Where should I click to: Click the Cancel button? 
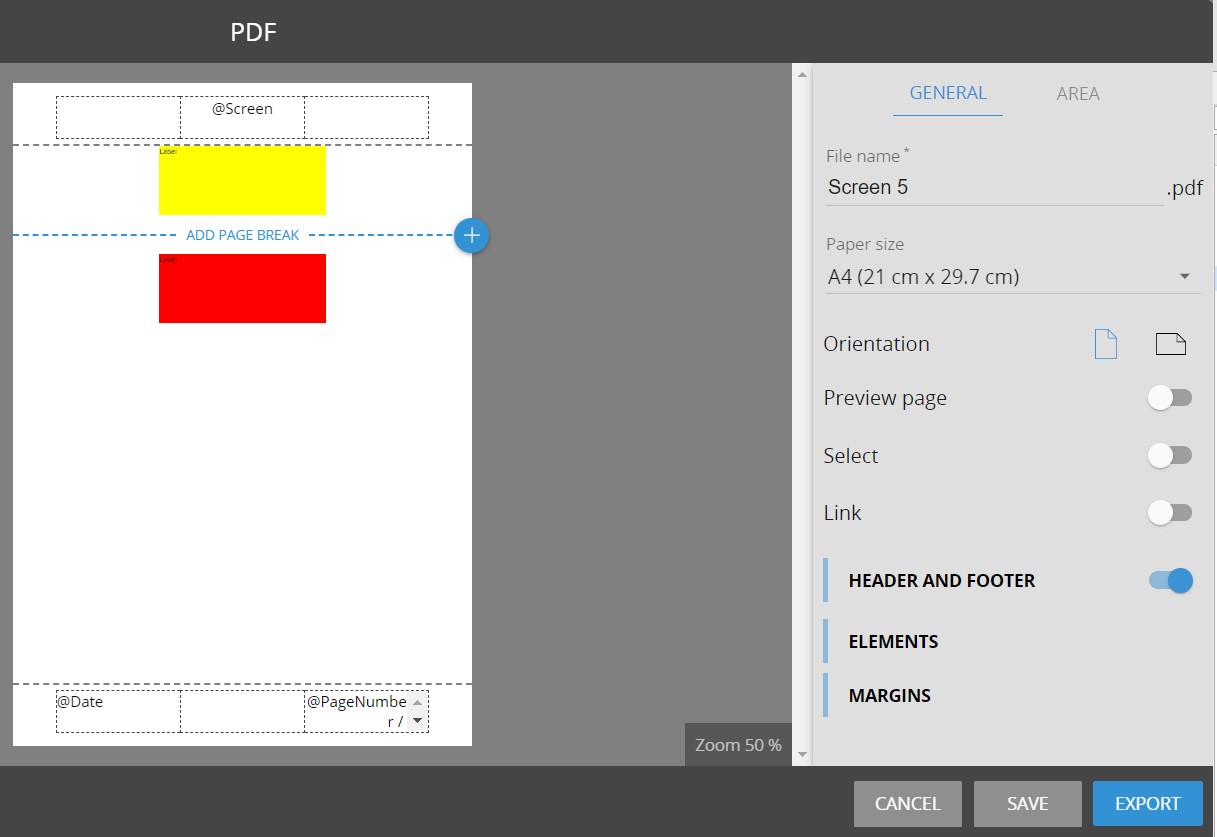tap(908, 803)
